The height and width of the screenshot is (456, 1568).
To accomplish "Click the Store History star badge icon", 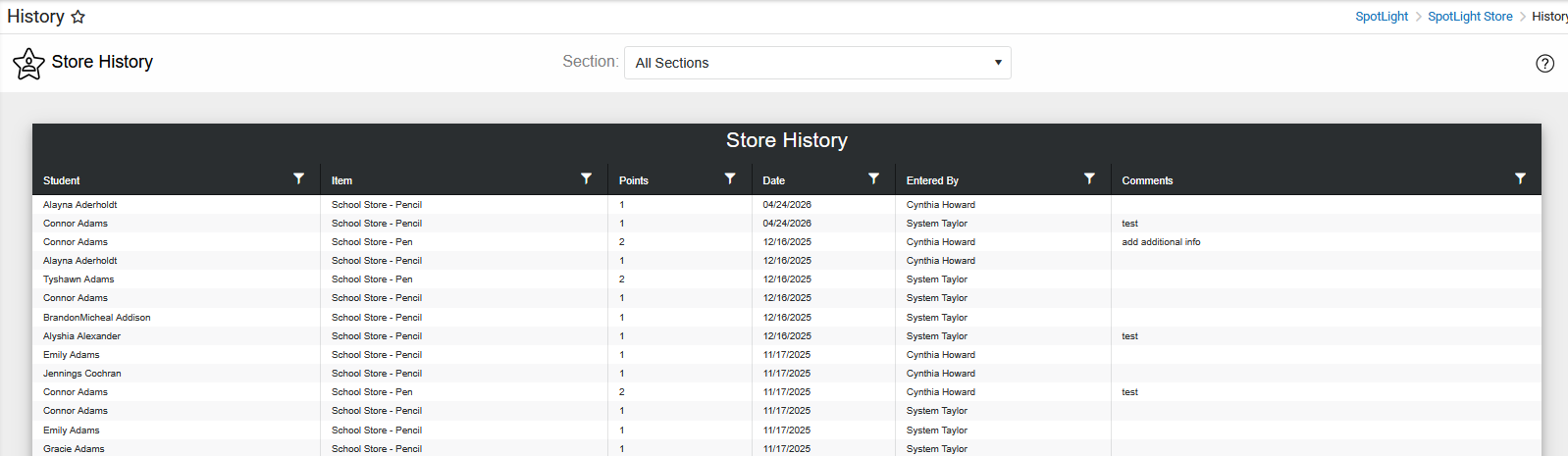I will point(28,64).
